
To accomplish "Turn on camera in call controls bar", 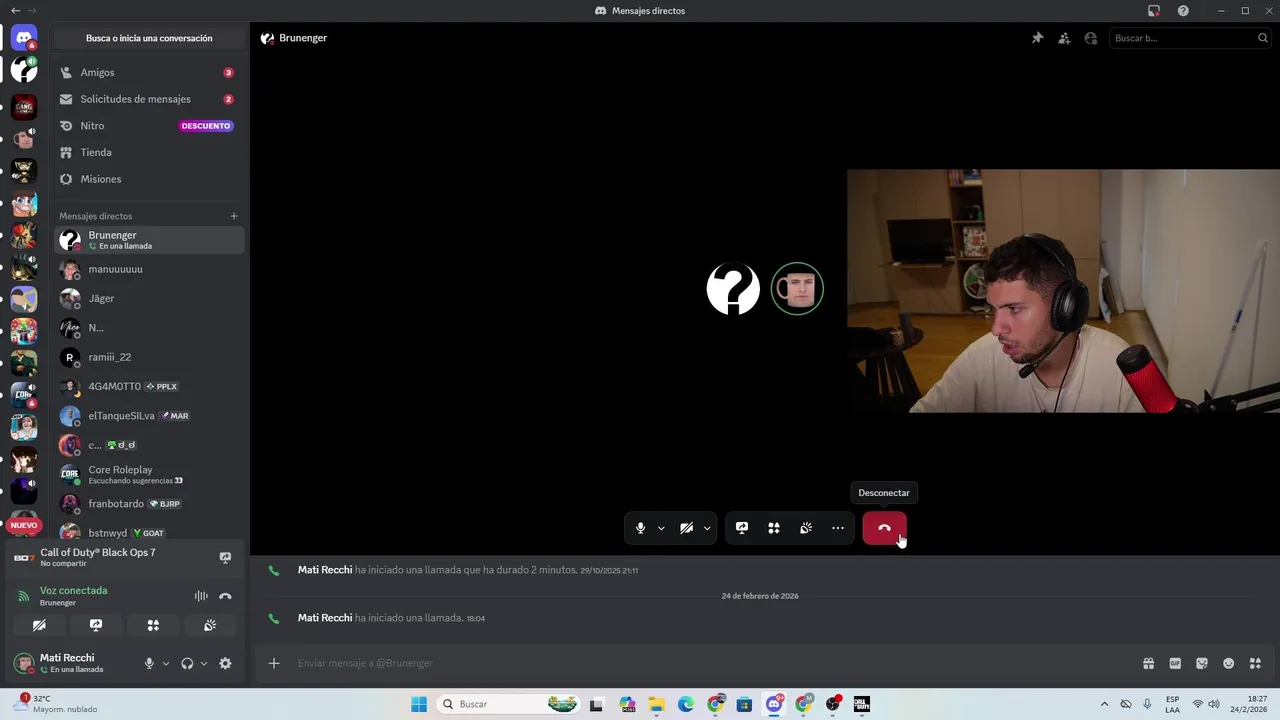I will (686, 528).
